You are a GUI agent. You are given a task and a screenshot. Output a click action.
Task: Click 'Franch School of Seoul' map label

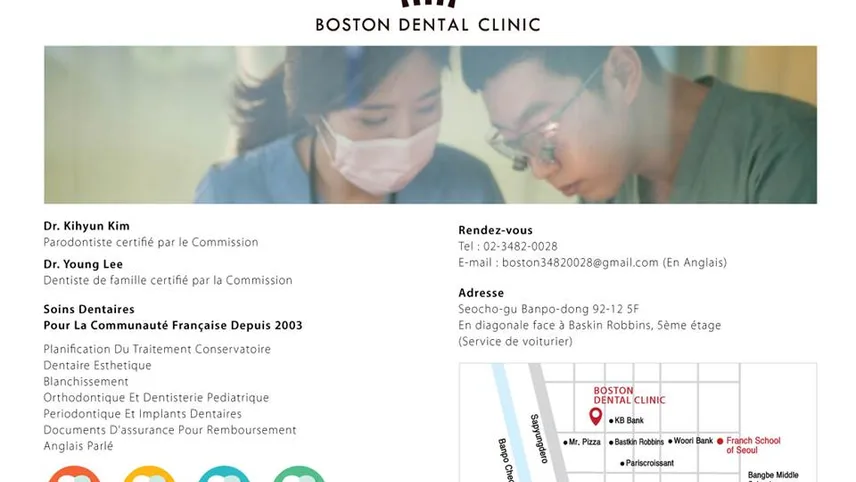pos(753,445)
